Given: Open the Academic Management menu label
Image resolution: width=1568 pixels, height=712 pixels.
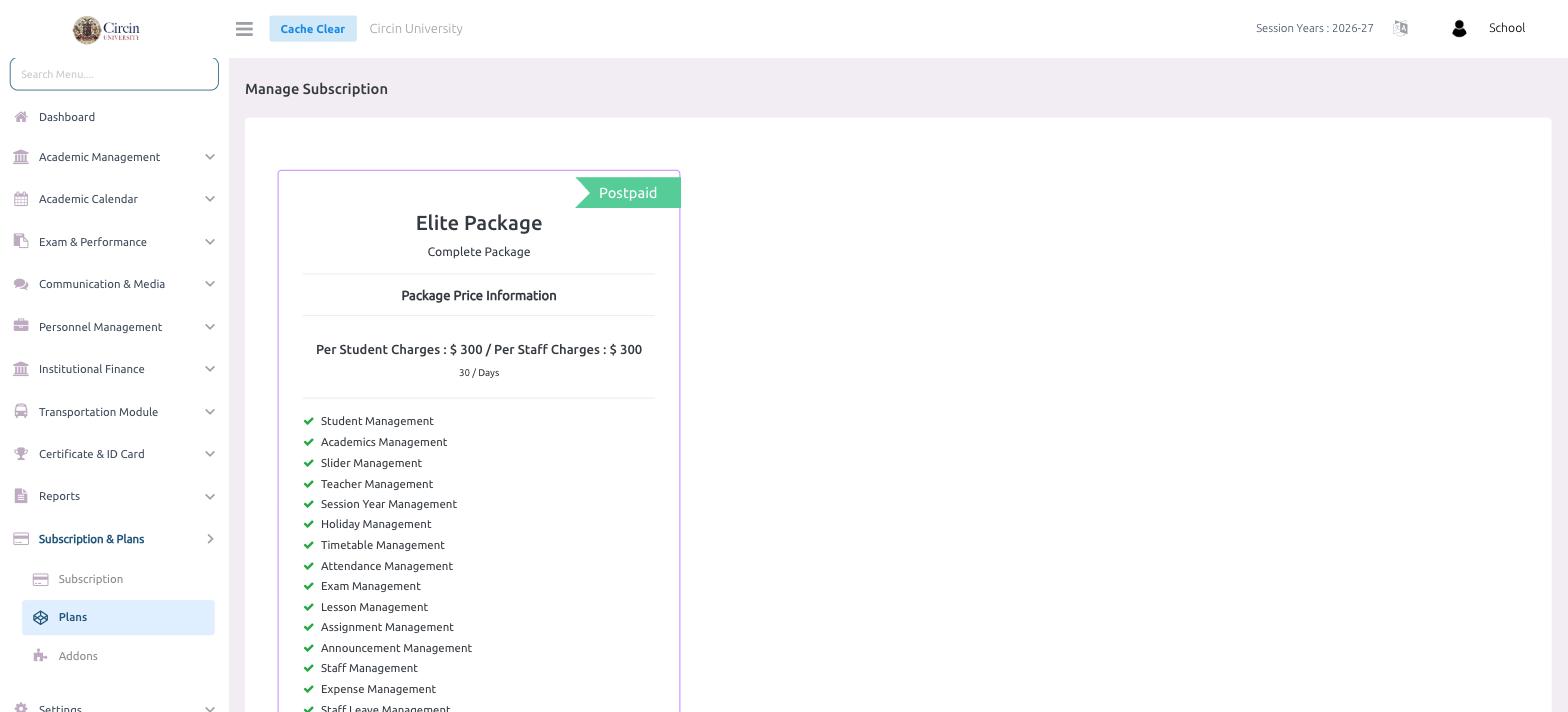Looking at the screenshot, I should pos(99,157).
